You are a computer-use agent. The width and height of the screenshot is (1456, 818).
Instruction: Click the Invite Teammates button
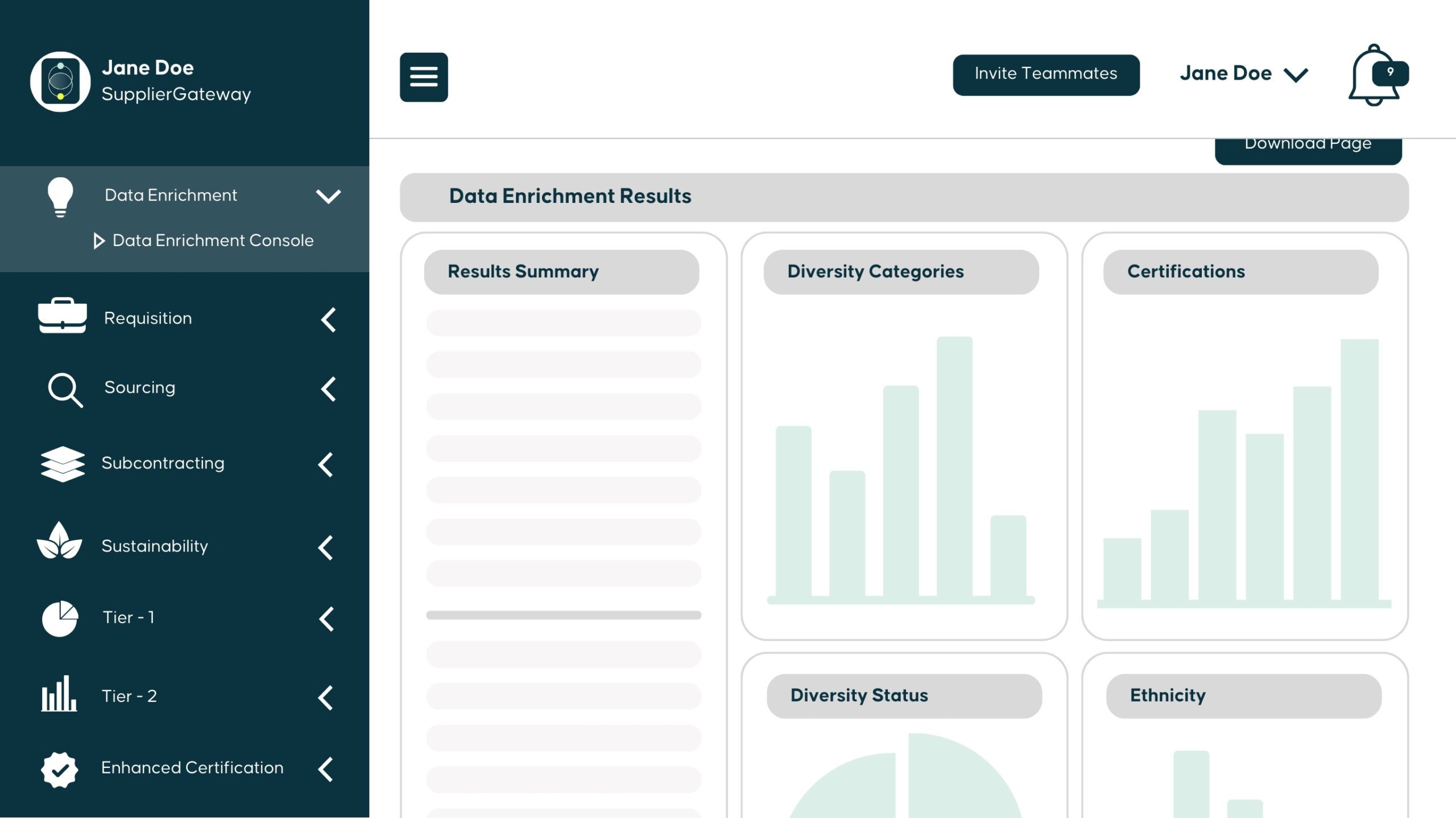1045,74
